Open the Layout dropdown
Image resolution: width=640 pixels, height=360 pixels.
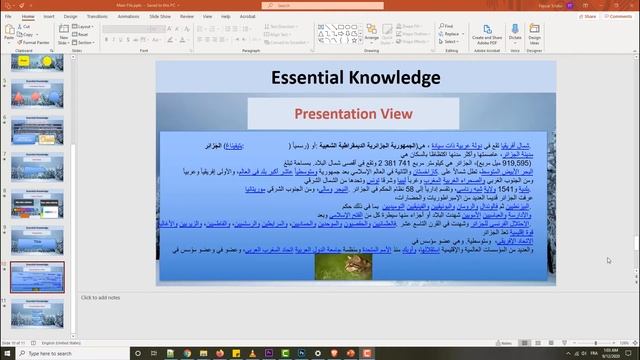pos(83,27)
